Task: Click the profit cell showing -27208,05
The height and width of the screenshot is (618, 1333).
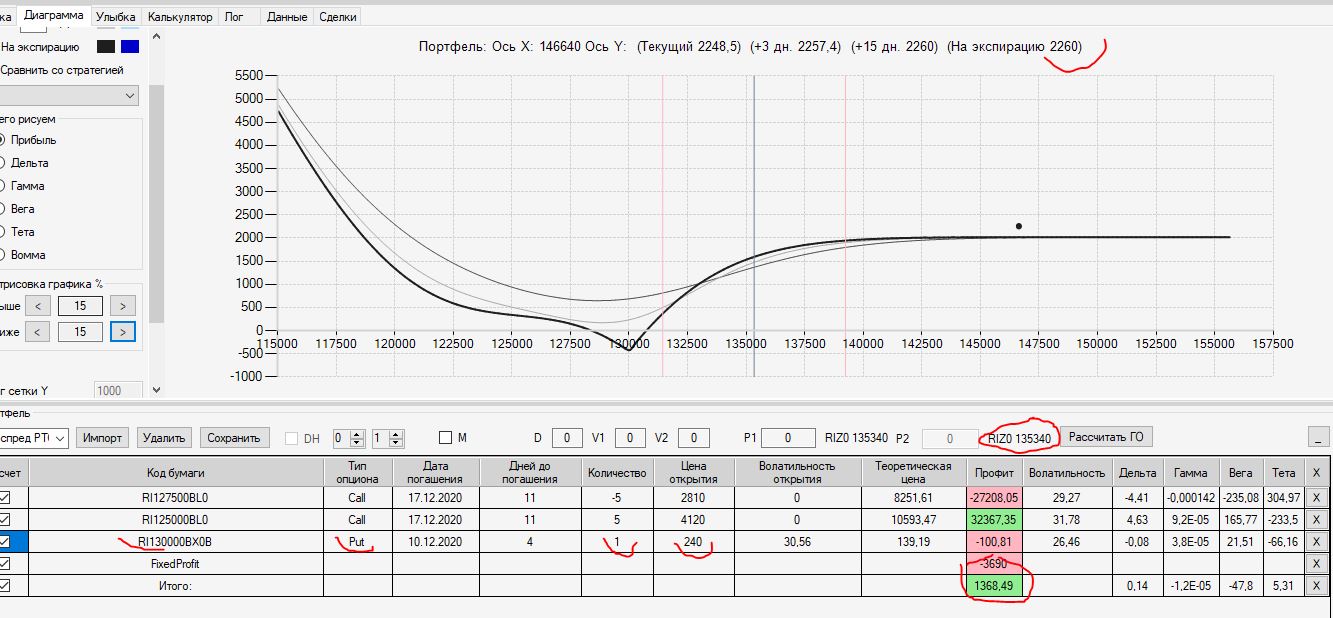Action: [x=994, y=498]
